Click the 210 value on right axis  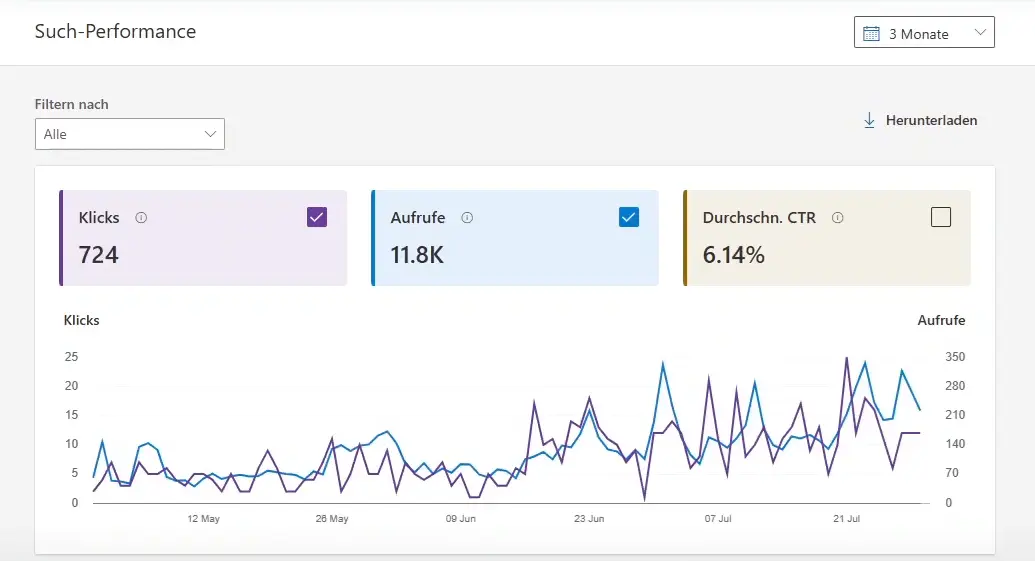[955, 414]
